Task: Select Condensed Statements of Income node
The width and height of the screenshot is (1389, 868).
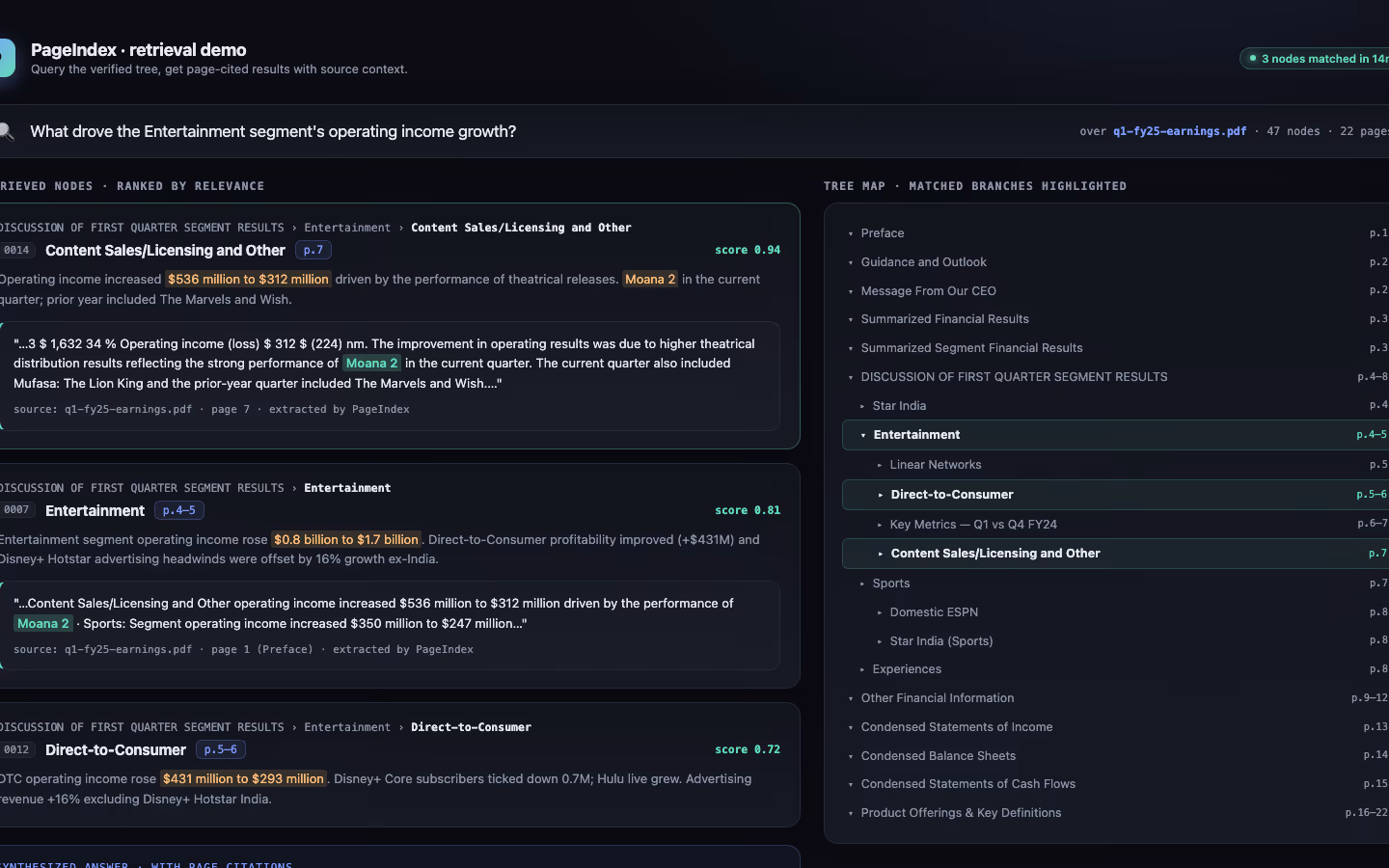Action: point(957,727)
